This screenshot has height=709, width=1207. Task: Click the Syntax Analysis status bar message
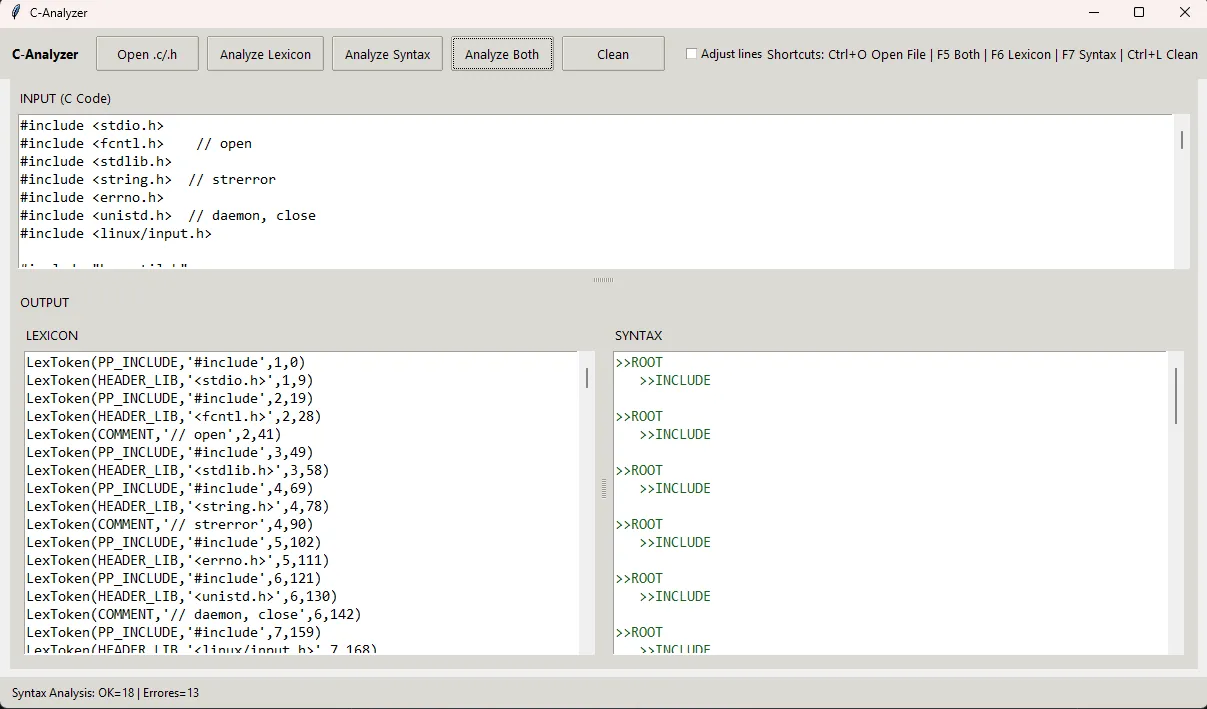106,691
